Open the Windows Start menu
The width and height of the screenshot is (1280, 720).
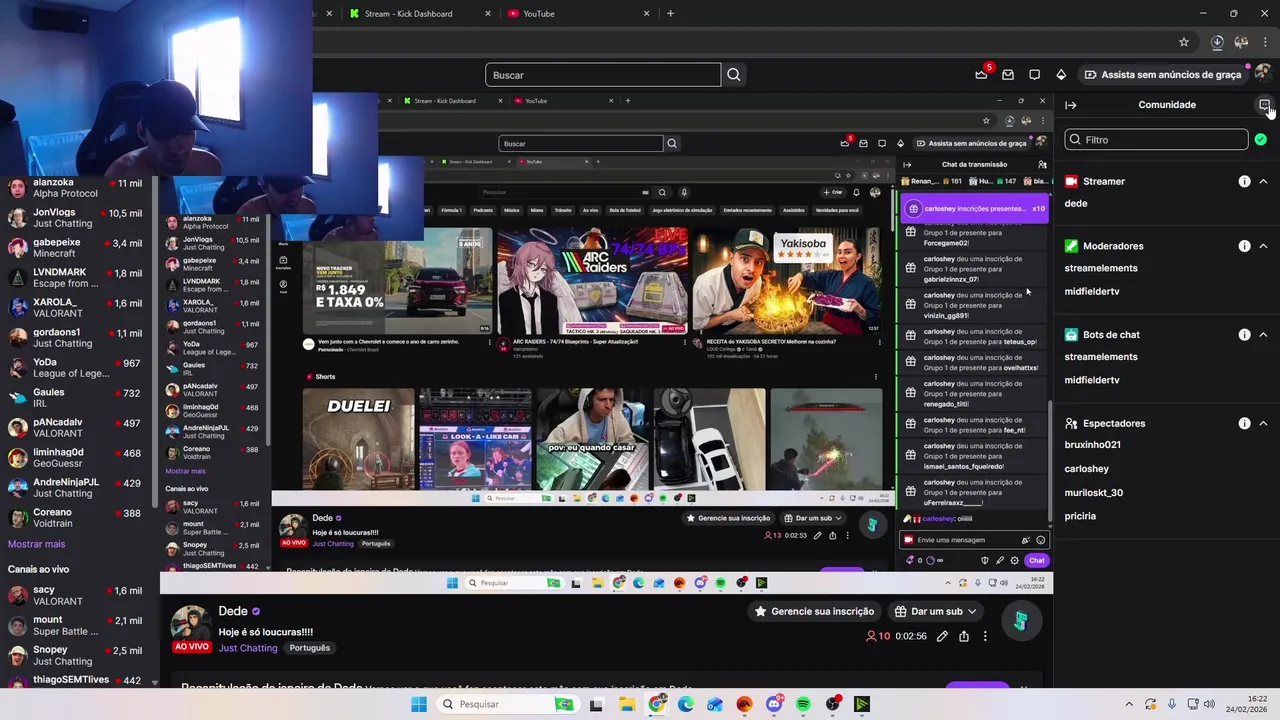(x=419, y=705)
